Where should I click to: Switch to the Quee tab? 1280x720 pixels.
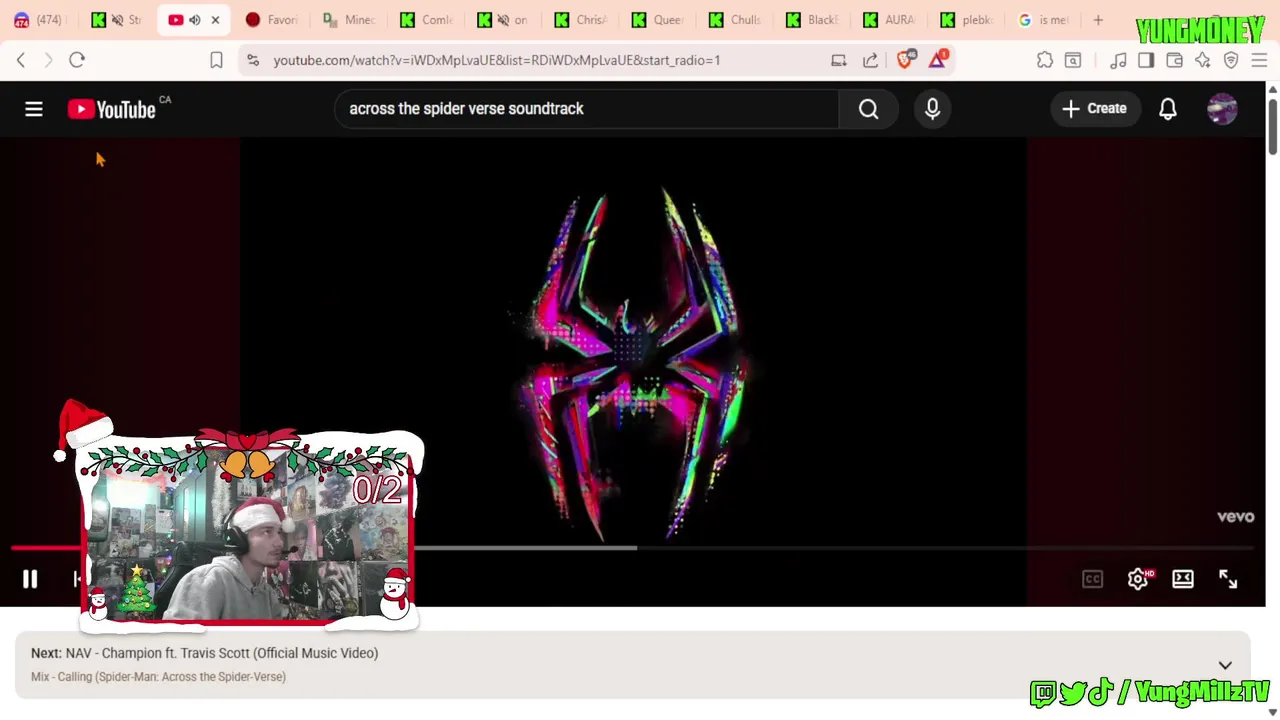pos(658,20)
